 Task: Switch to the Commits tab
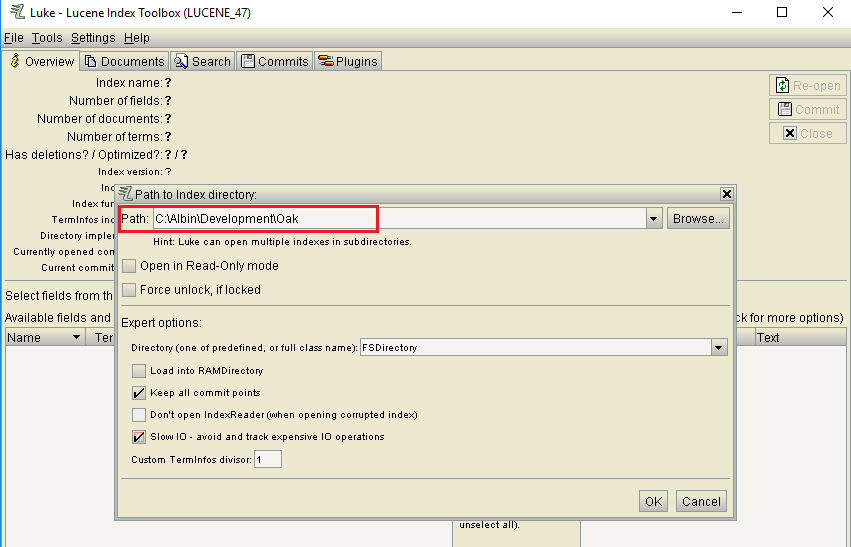point(274,61)
